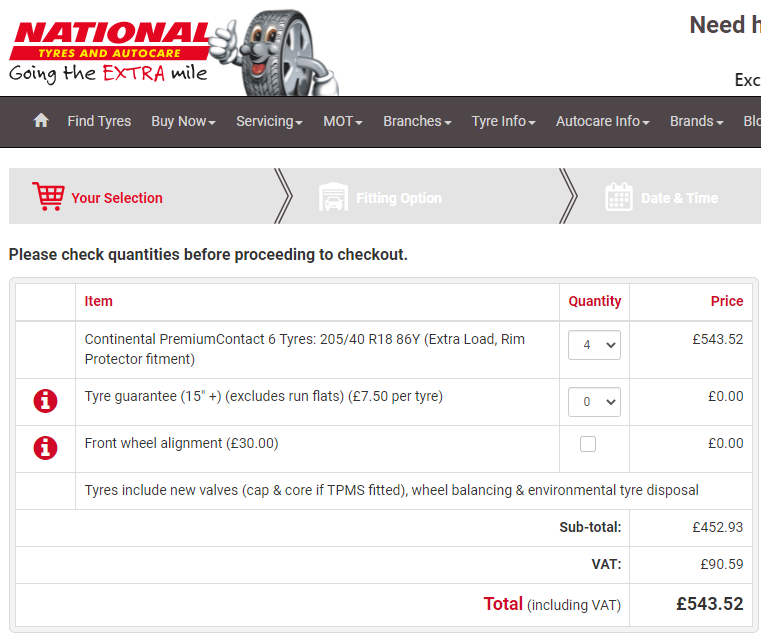Click the shopping cart Your Selection icon
Viewport: 761px width, 638px height.
[x=47, y=197]
